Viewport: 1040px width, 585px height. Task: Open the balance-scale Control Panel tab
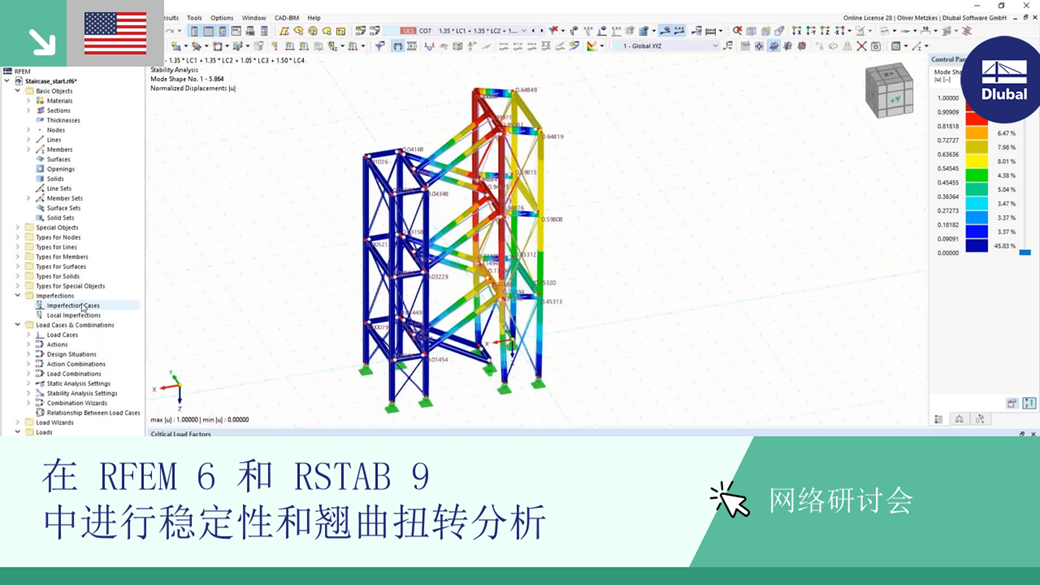(x=959, y=419)
